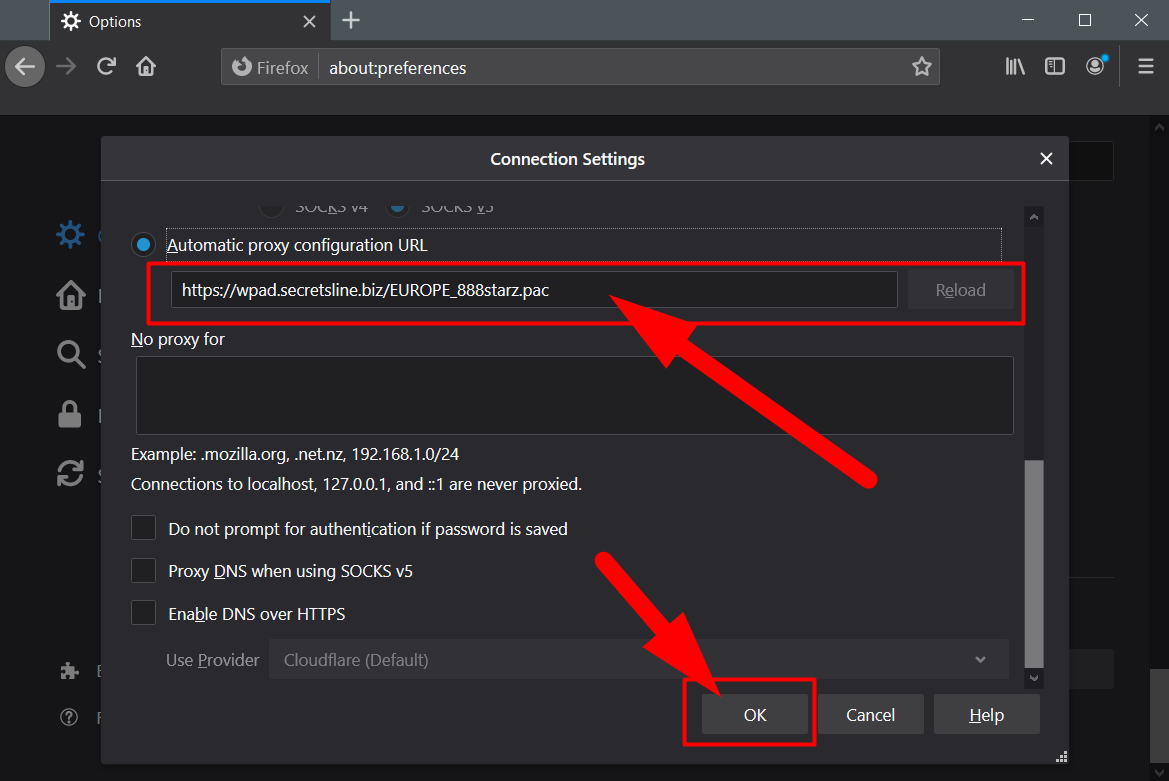Click the proxy configuration URL field
The height and width of the screenshot is (781, 1169).
click(534, 290)
